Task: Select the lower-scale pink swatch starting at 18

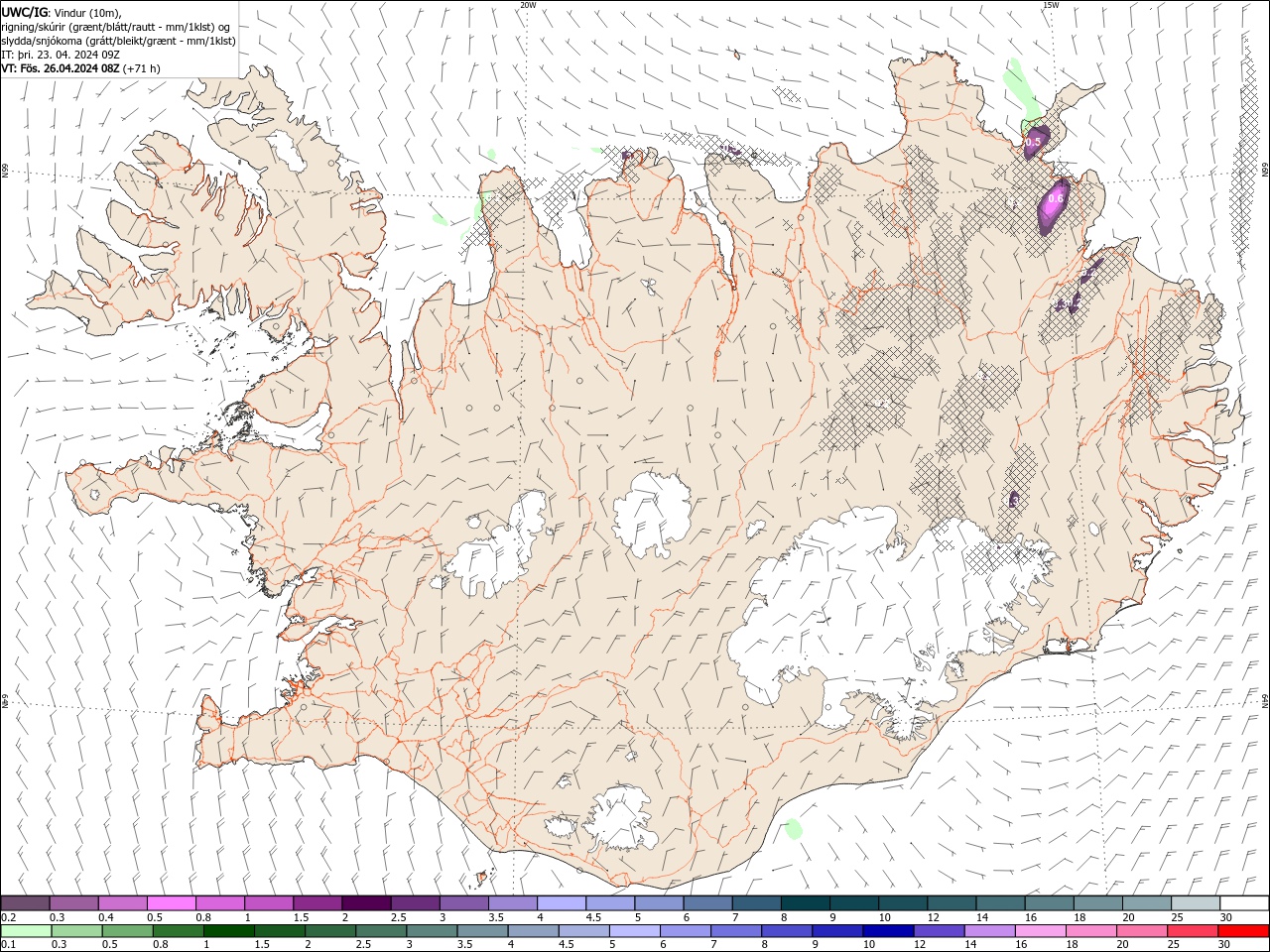Action: (x=1090, y=931)
